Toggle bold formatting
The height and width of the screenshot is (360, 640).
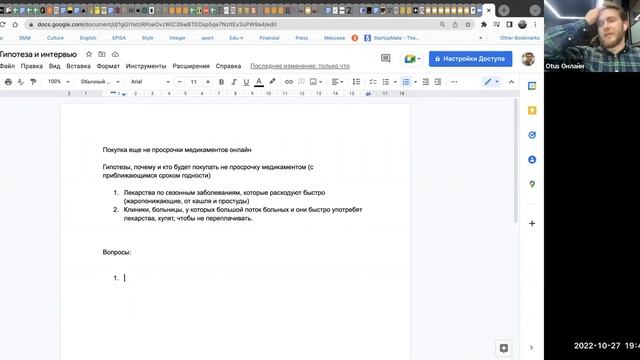pyautogui.click(x=221, y=82)
